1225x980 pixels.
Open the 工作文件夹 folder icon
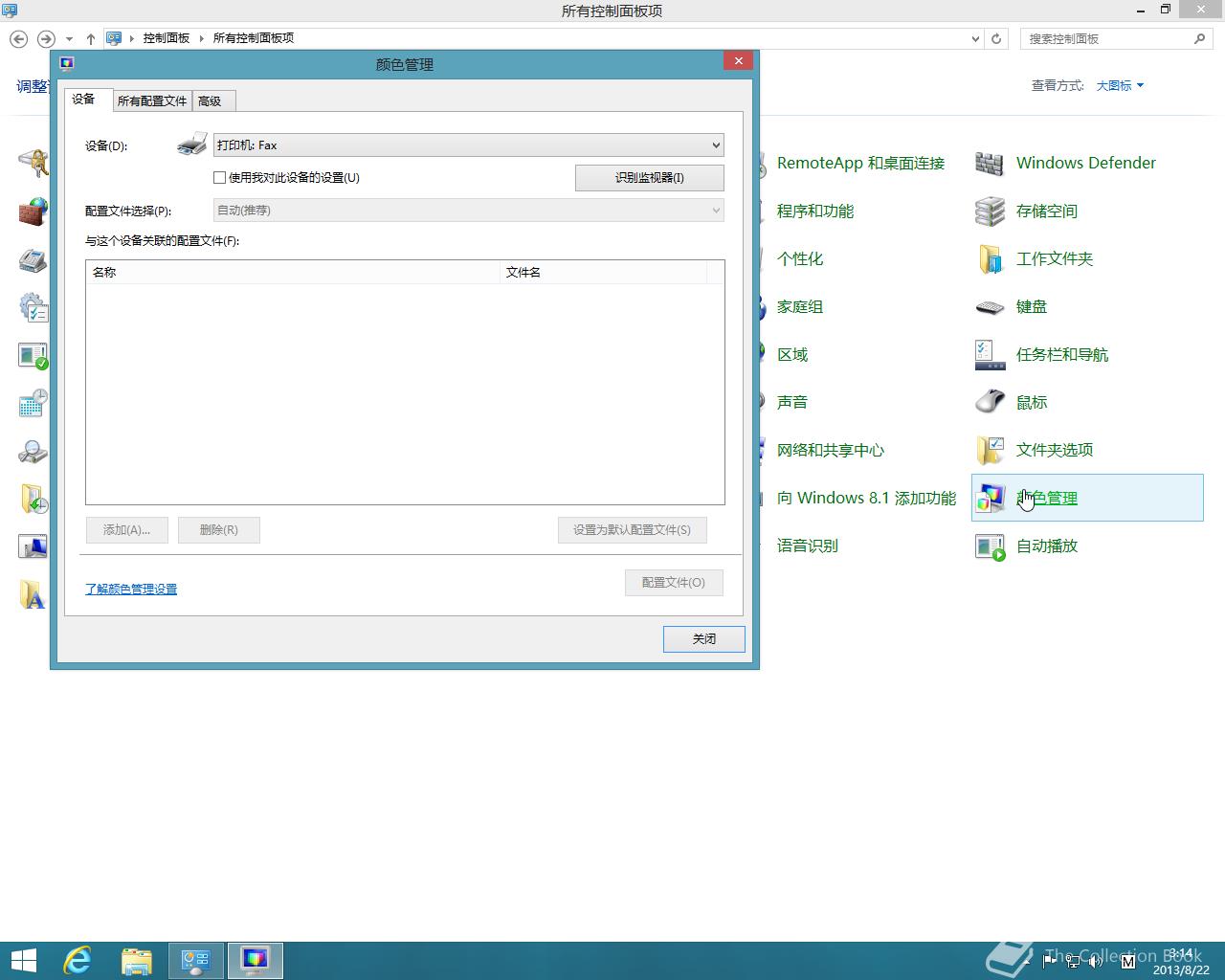coord(990,259)
